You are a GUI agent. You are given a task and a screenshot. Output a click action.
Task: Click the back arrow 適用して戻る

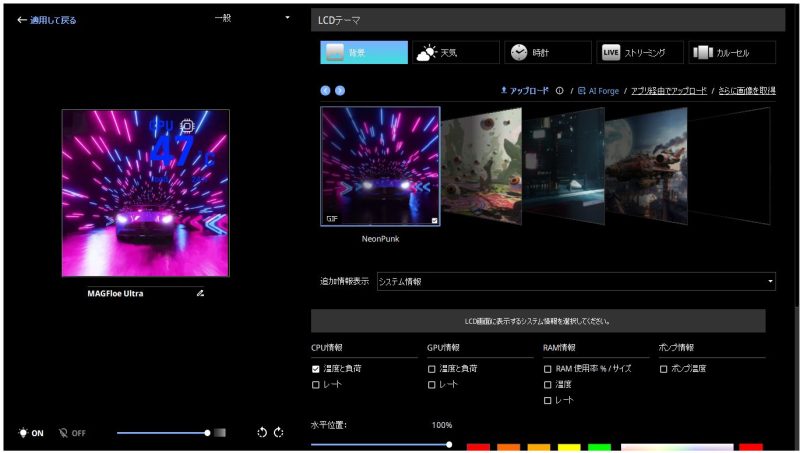click(x=46, y=20)
